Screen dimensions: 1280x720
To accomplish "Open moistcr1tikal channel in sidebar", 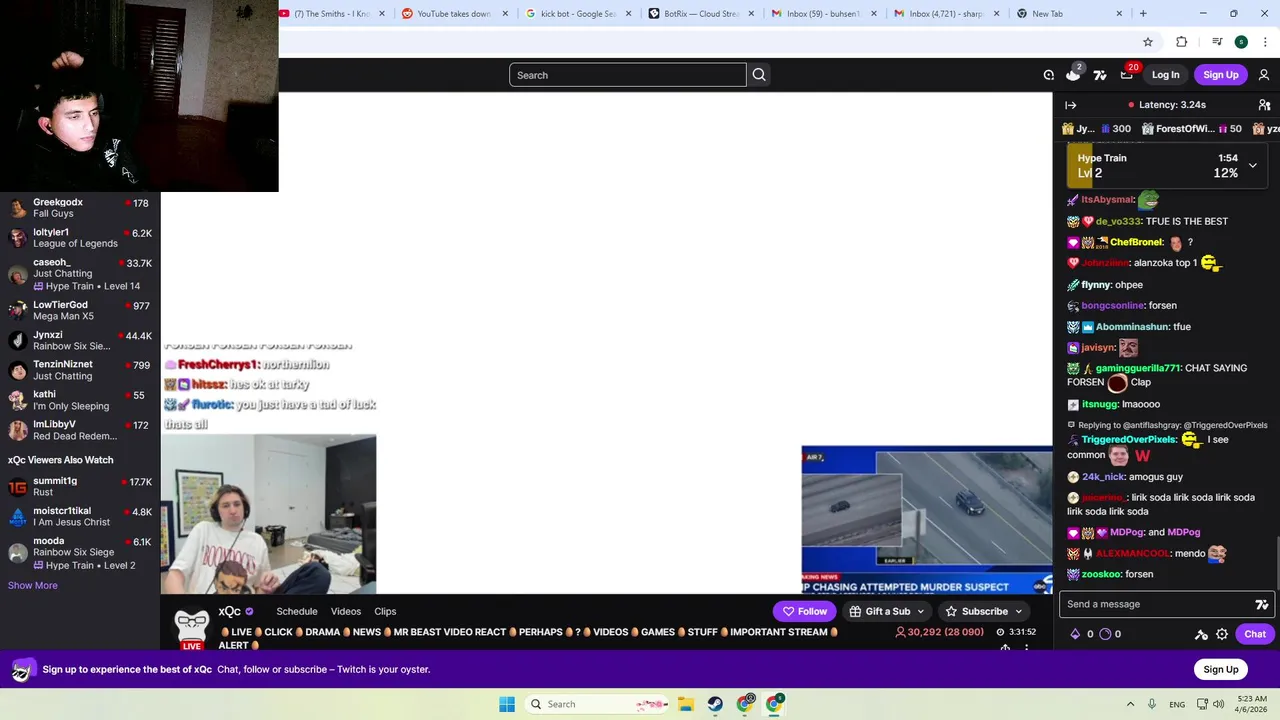I will [80, 517].
